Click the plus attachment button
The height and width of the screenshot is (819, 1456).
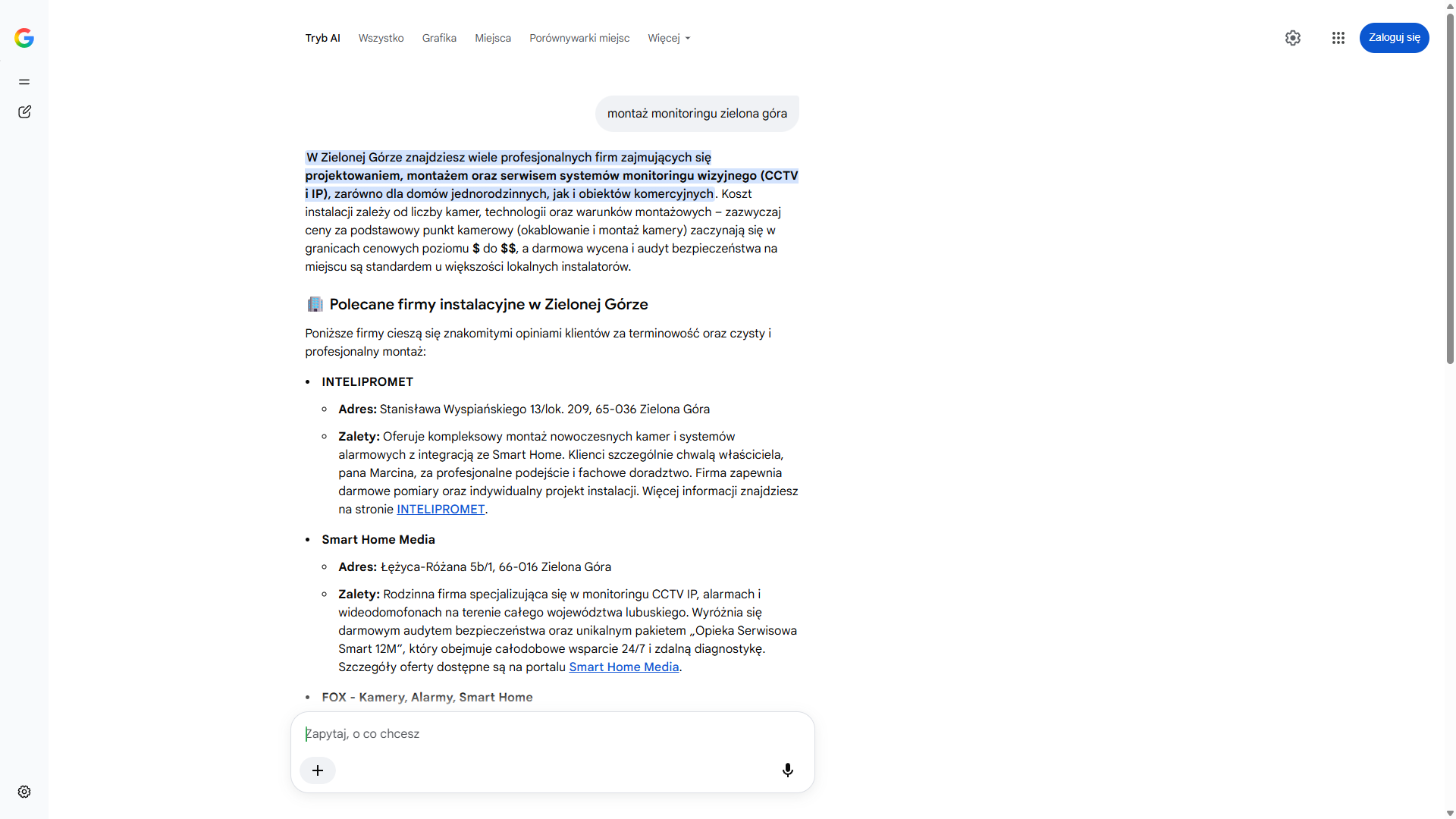tap(318, 770)
